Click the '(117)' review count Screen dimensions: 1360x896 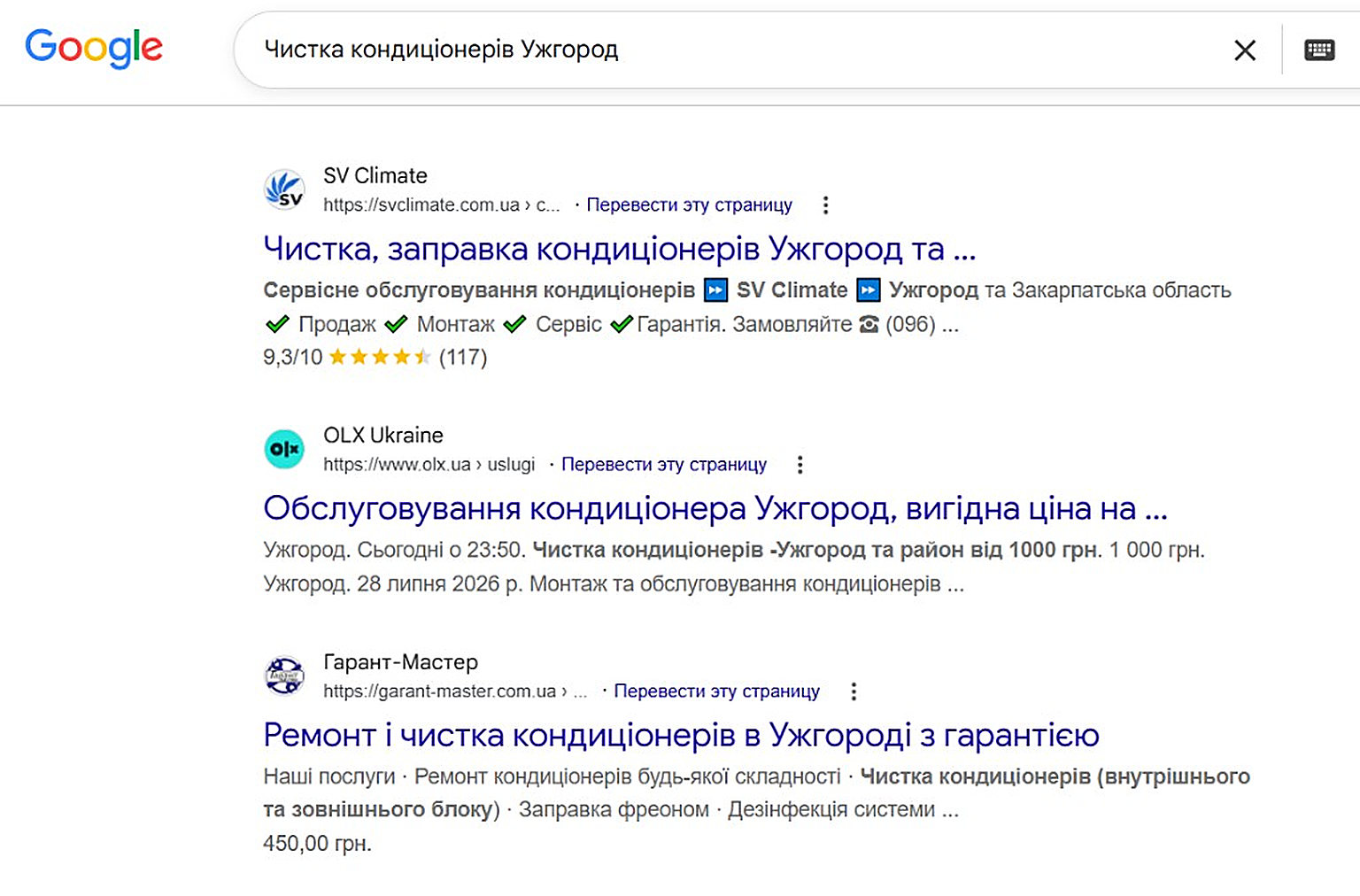(463, 357)
